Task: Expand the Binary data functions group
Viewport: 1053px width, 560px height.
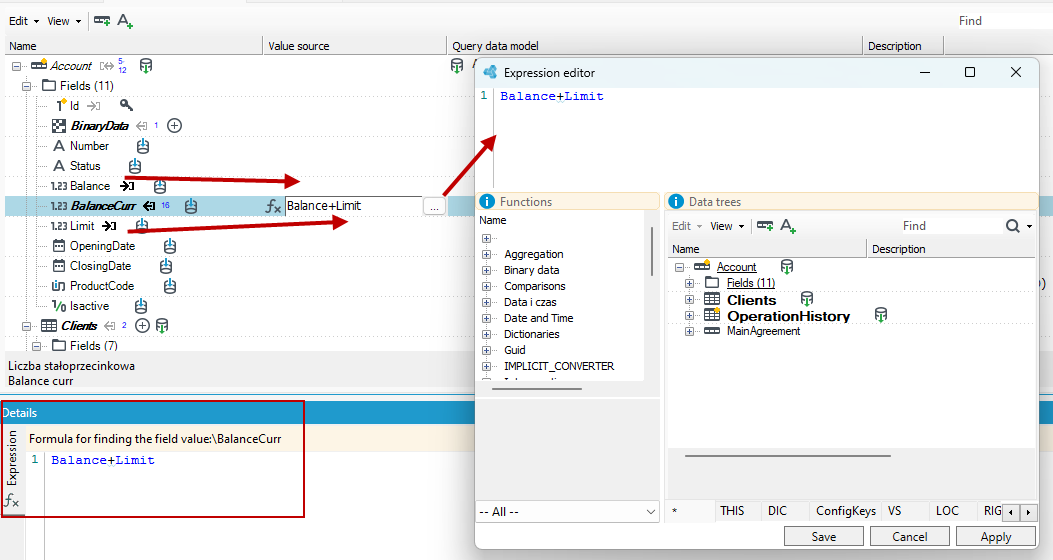Action: point(486,271)
